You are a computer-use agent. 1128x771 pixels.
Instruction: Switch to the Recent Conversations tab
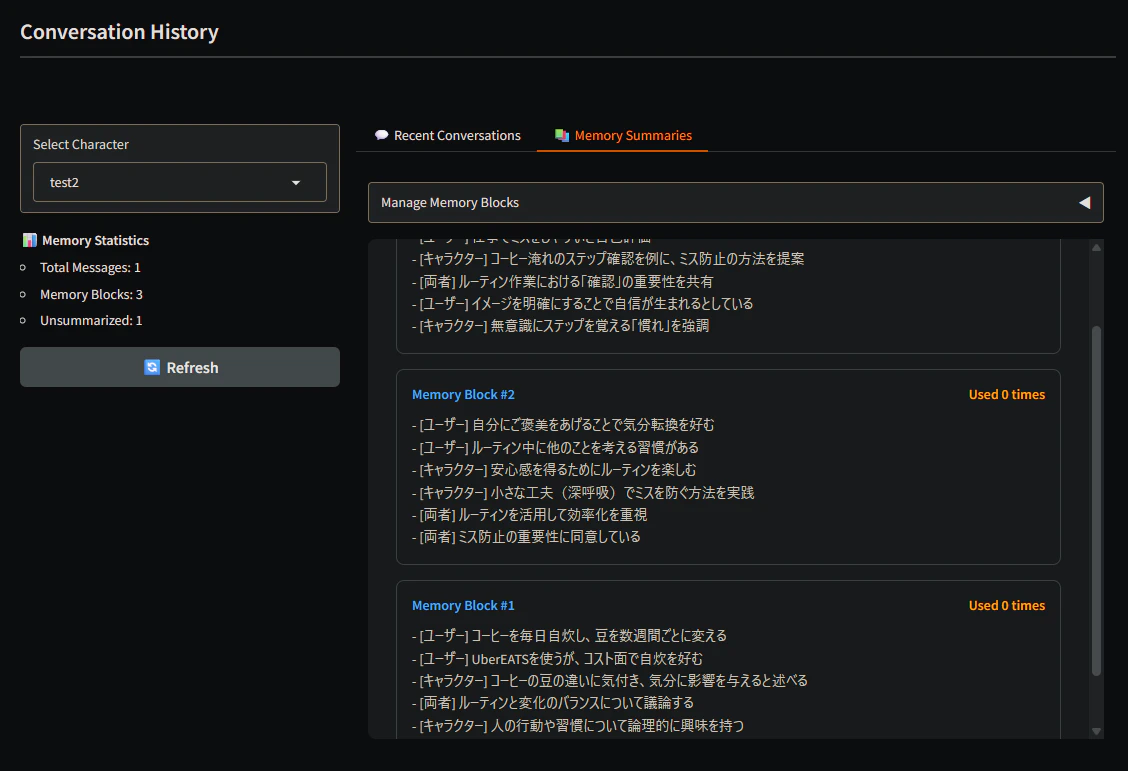click(447, 135)
